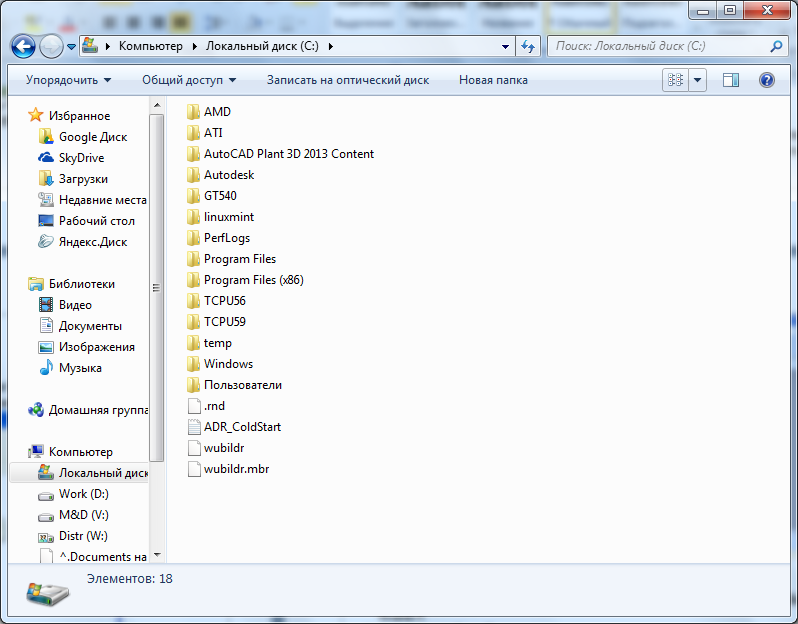This screenshot has height=624, width=798.
Task: Select the Program Files (x86) folder
Action: [245, 280]
